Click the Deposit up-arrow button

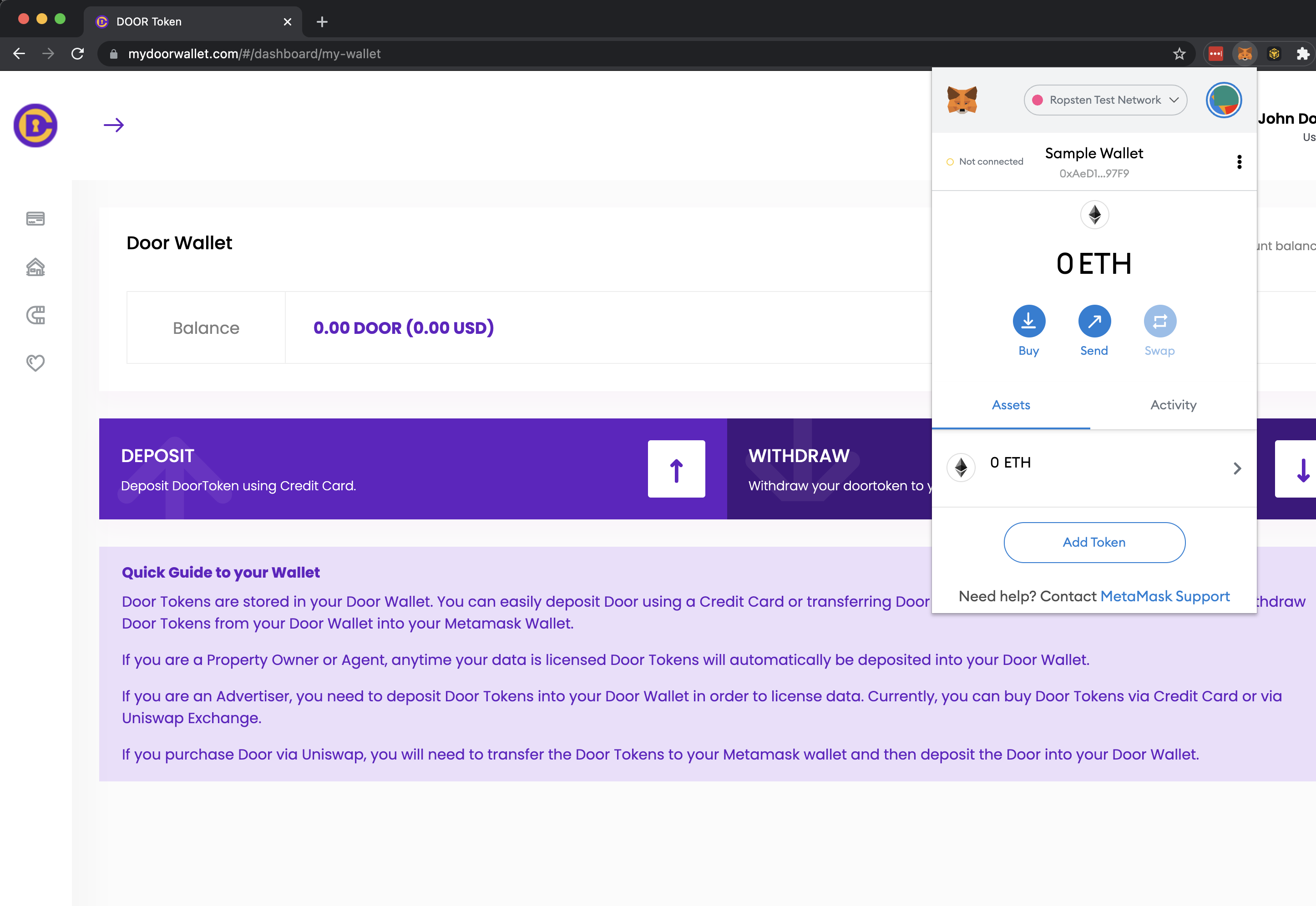click(x=677, y=469)
